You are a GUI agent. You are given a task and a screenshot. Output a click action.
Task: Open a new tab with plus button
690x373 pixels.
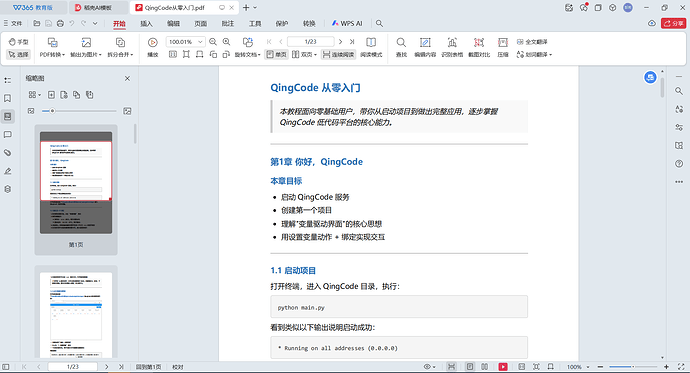[246, 7]
